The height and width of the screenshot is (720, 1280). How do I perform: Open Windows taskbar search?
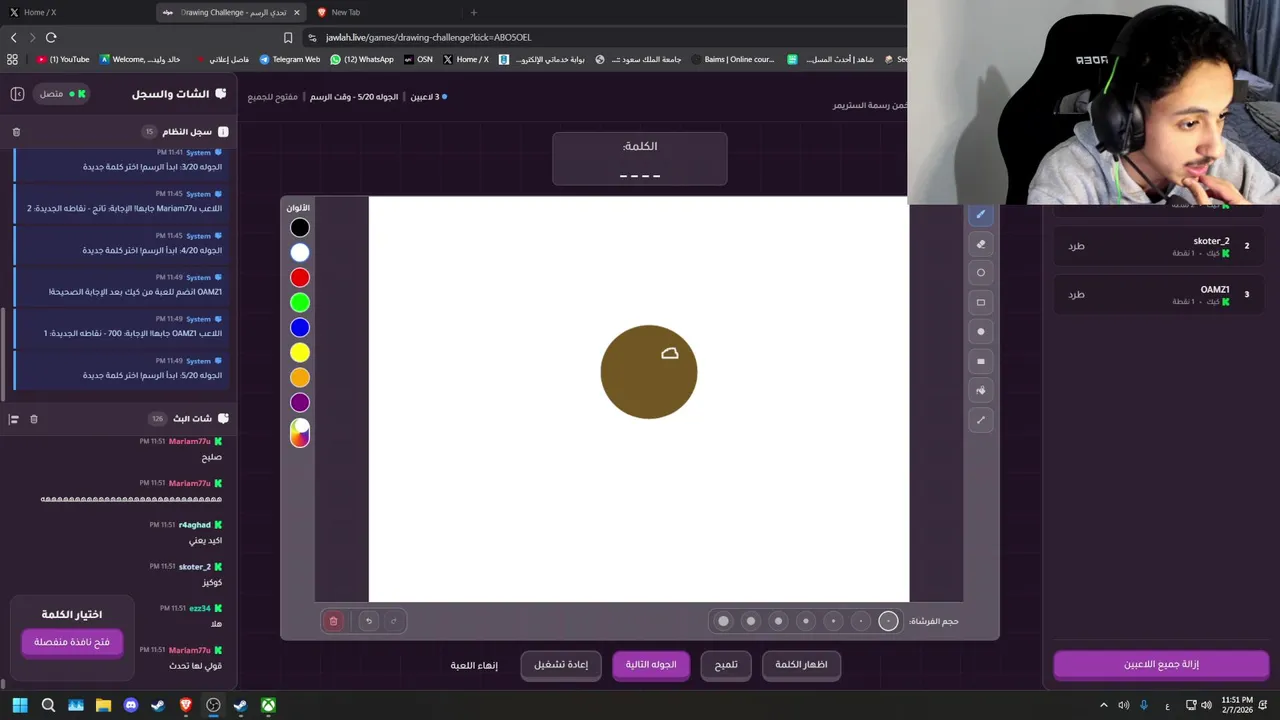click(48, 705)
